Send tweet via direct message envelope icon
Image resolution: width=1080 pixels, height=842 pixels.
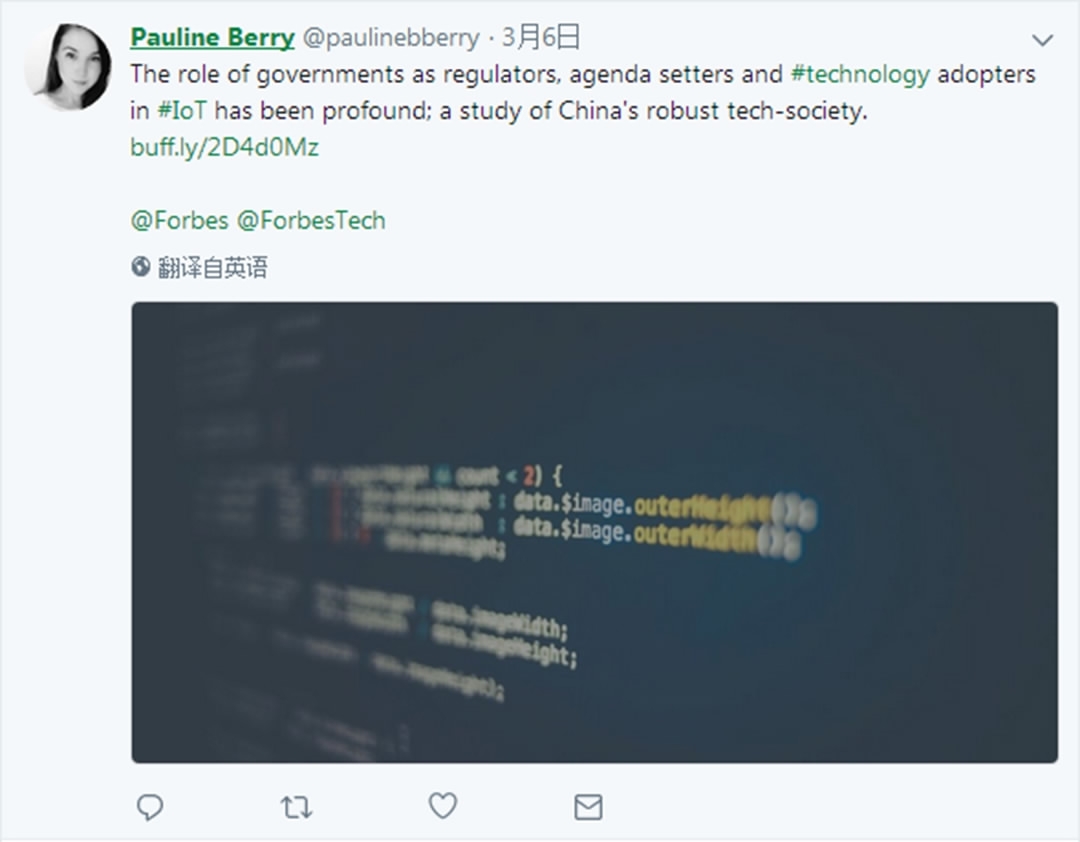click(588, 807)
